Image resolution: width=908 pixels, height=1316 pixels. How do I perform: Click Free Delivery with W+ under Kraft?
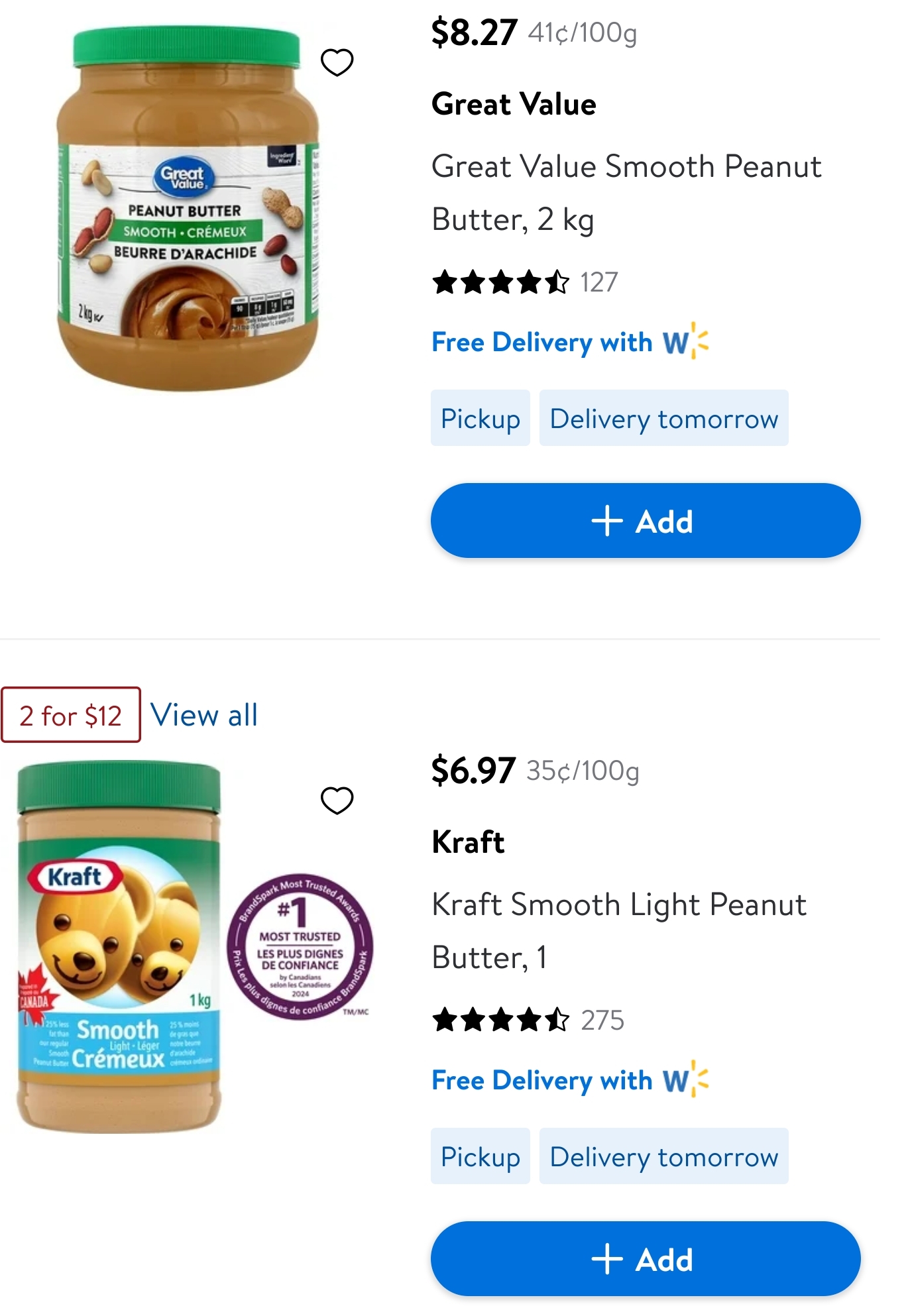pos(570,1081)
